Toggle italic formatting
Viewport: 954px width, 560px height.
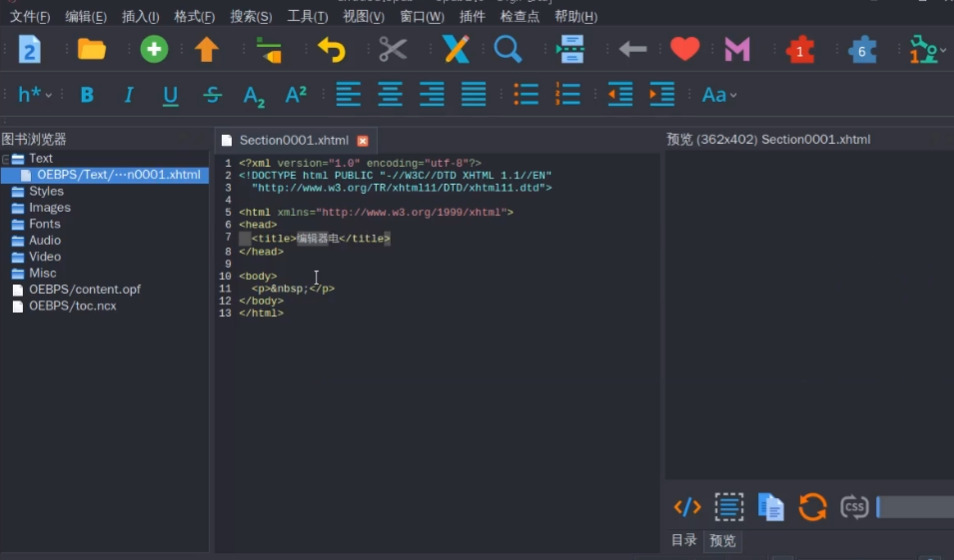pyautogui.click(x=128, y=95)
